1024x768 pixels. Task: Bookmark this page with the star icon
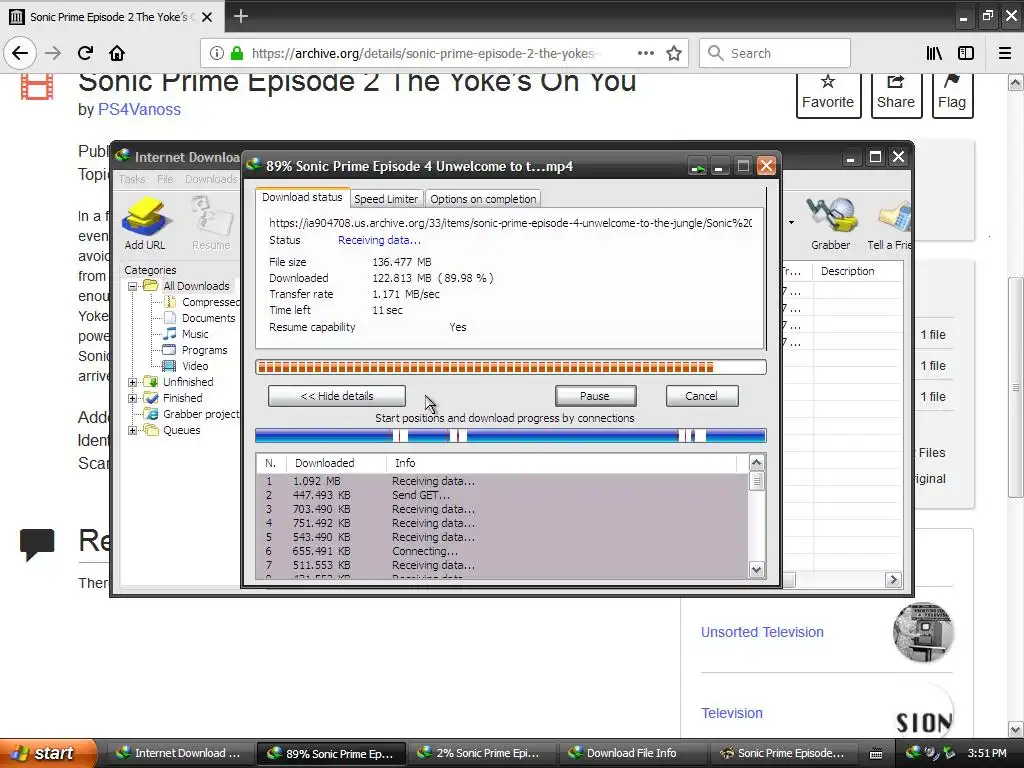[674, 54]
